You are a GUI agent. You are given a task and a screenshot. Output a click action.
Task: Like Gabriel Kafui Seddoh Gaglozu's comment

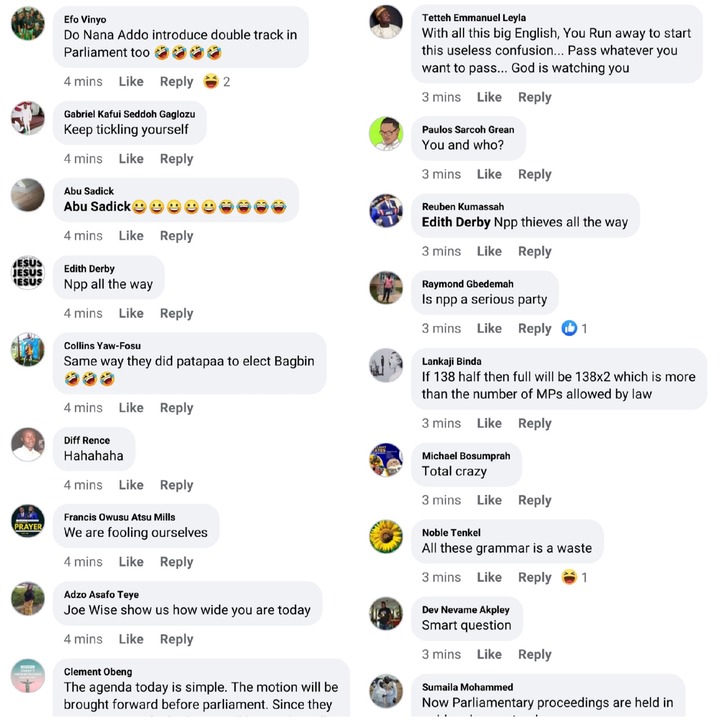coord(131,158)
